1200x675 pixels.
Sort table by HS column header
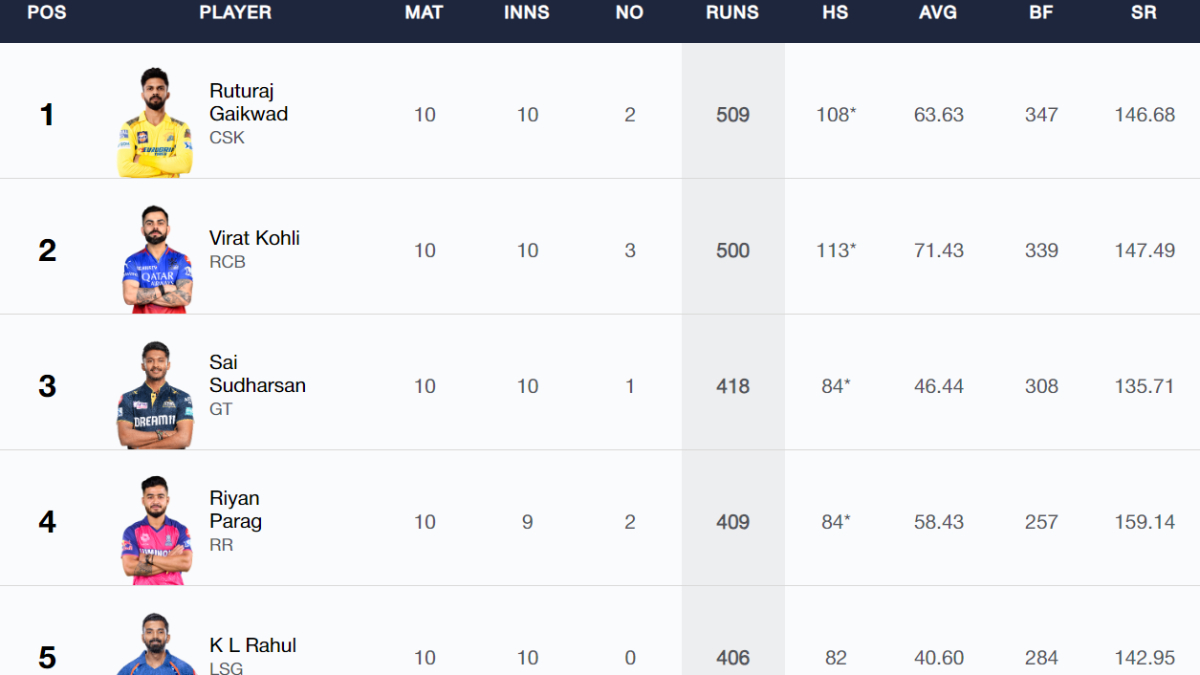click(835, 13)
